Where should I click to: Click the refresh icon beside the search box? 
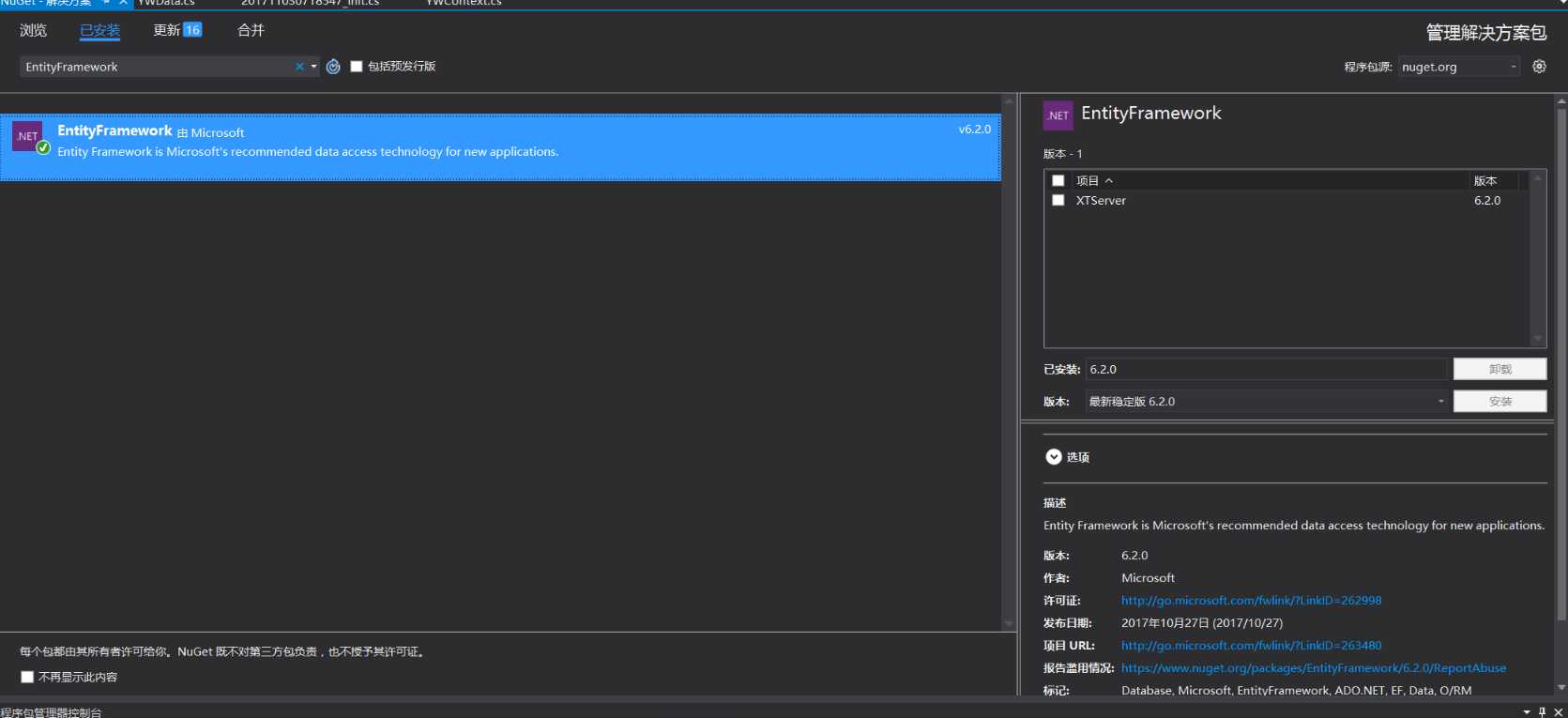pyautogui.click(x=333, y=67)
